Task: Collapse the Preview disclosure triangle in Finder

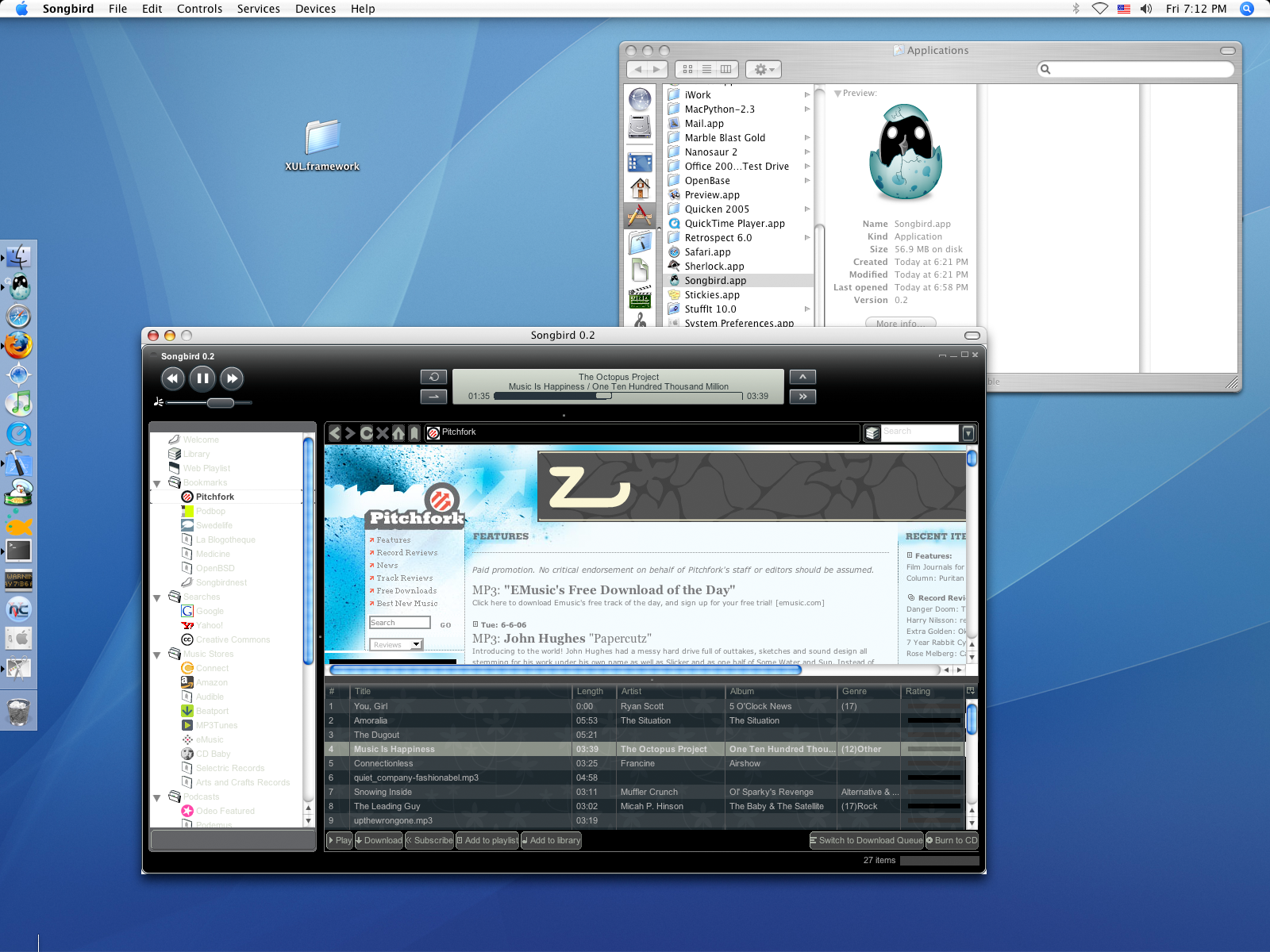Action: [x=837, y=94]
